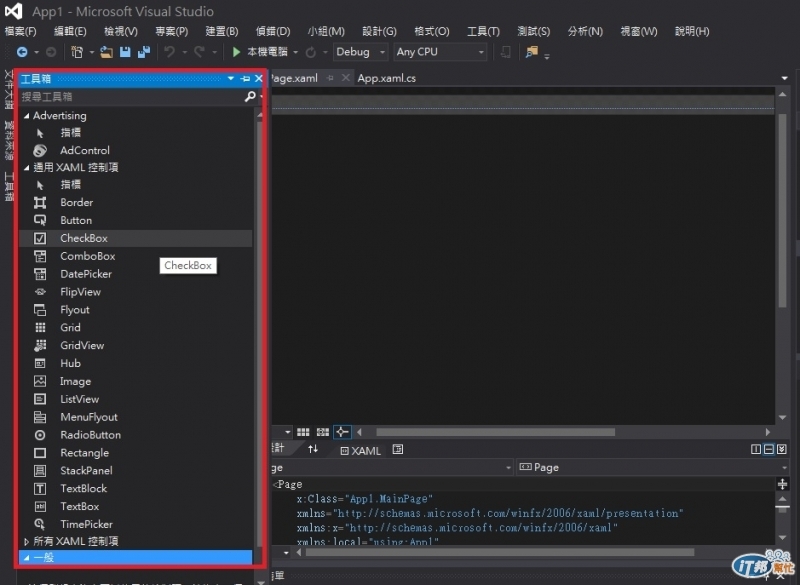
Task: Switch to the App.xaml.cs tab
Action: click(x=386, y=78)
